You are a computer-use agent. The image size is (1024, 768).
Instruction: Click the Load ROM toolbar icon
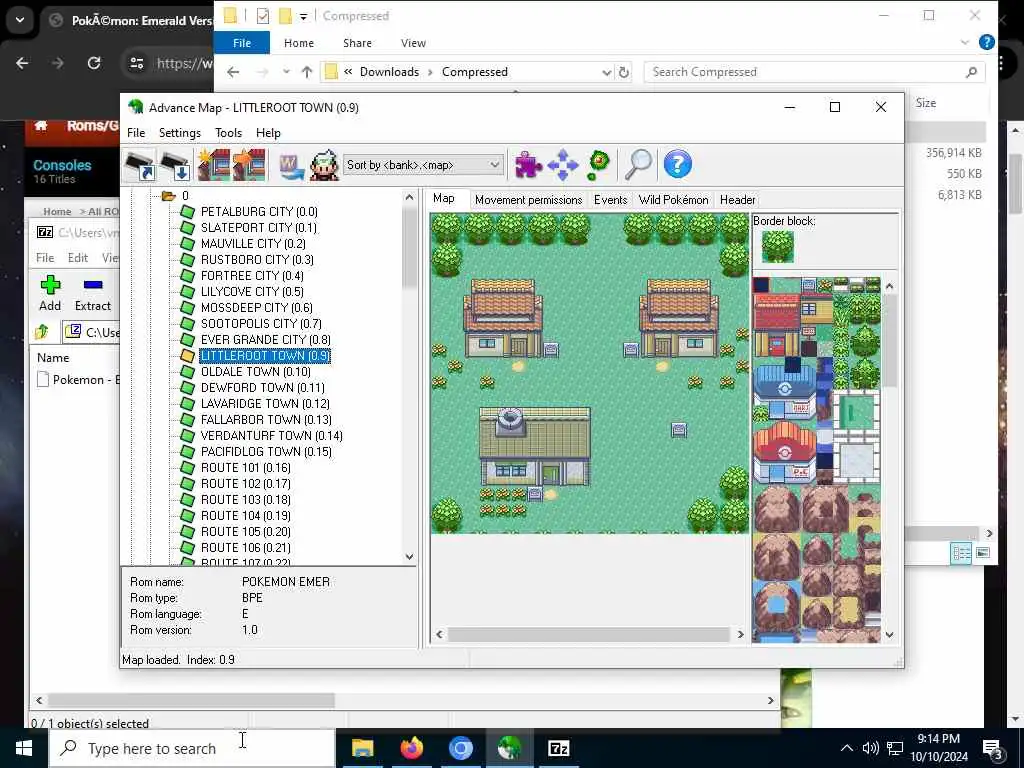pyautogui.click(x=139, y=165)
